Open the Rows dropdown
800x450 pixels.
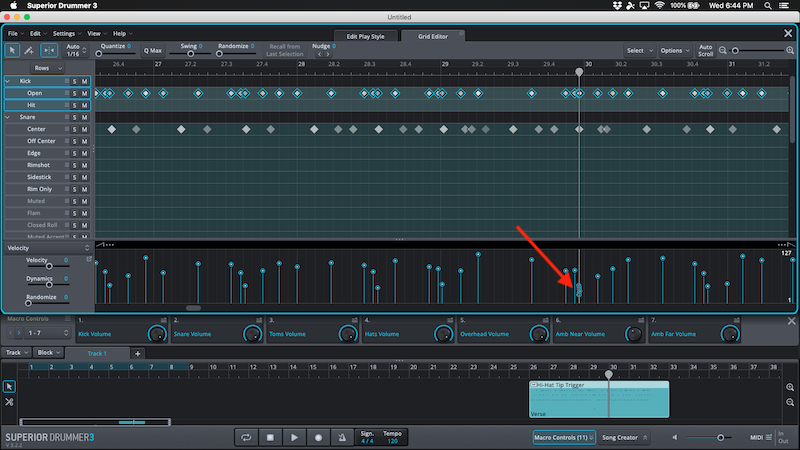[x=47, y=68]
